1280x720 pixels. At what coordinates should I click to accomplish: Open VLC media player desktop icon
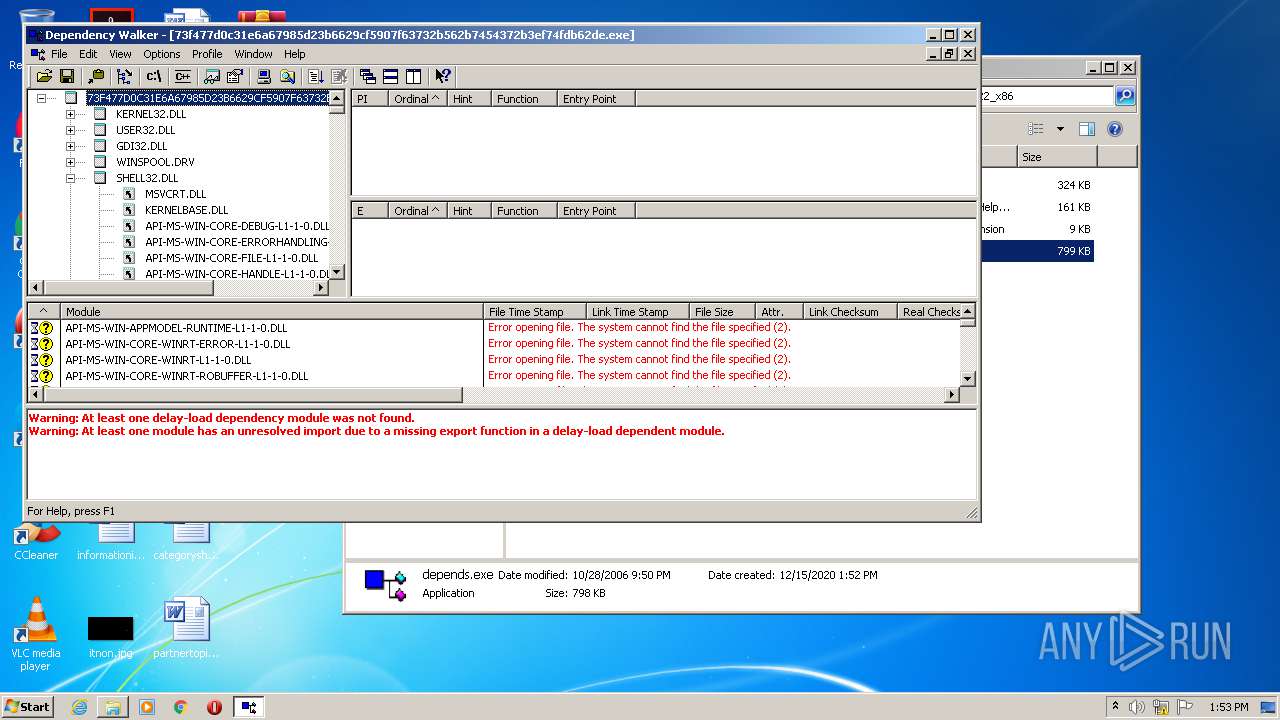click(x=36, y=635)
